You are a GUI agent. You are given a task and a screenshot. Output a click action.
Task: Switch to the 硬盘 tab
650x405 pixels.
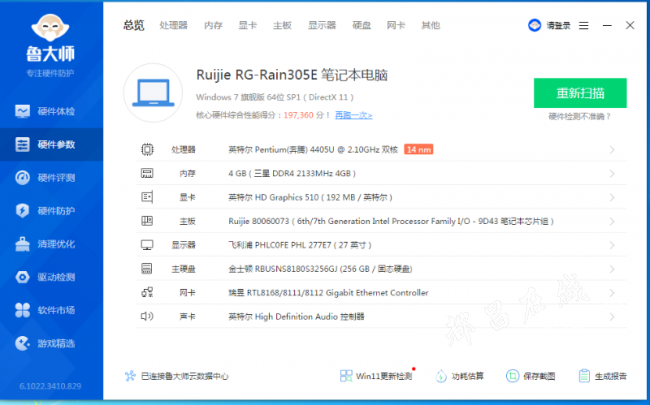[361, 25]
